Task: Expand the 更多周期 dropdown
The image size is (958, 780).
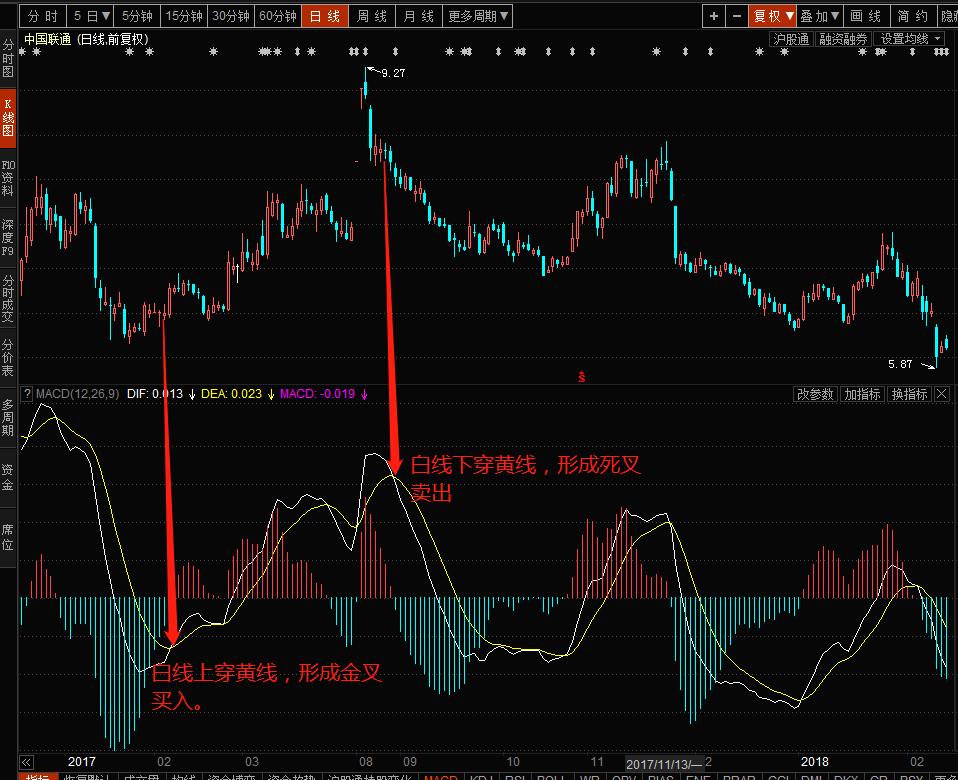Action: (x=478, y=16)
